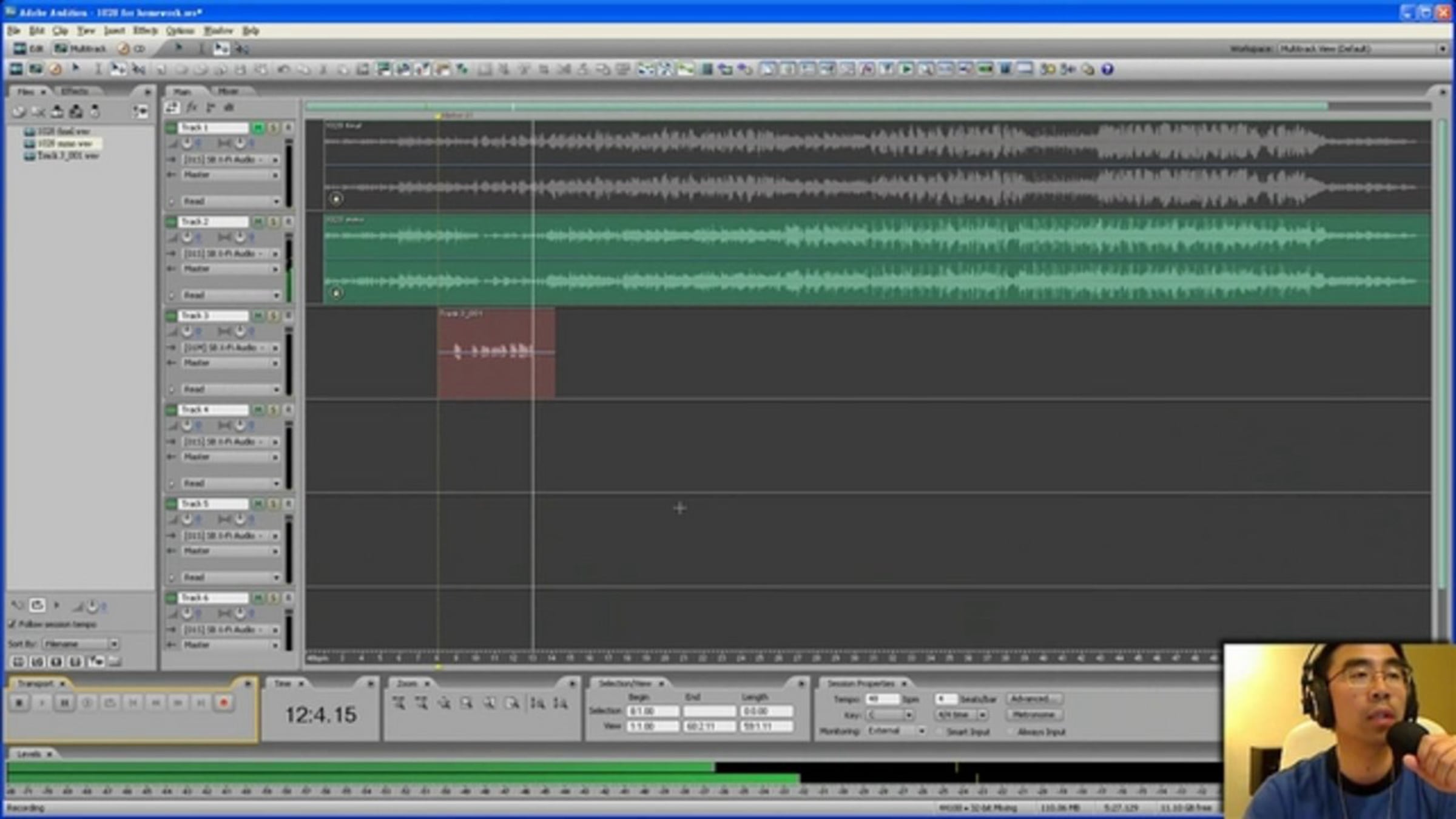Toggle Mute on Track 1

click(258, 127)
